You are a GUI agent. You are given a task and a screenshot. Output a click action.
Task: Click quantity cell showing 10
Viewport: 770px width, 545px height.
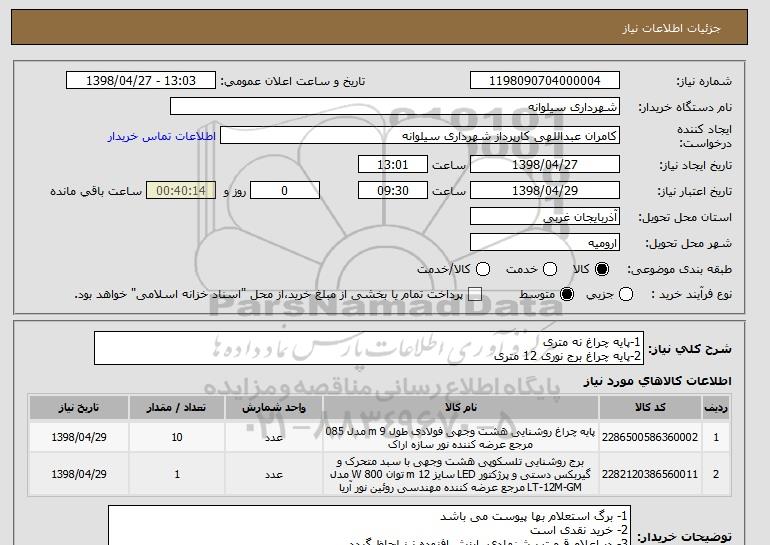[177, 437]
